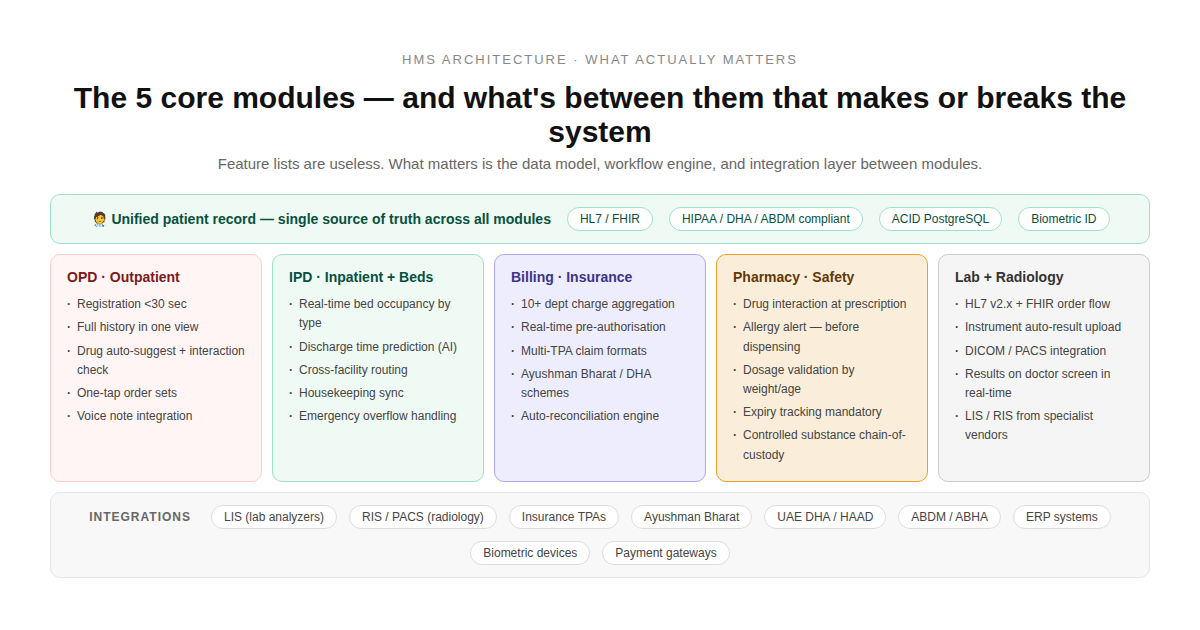Click 'Full history in one view' bullet
The image size is (1200, 630).
[138, 327]
